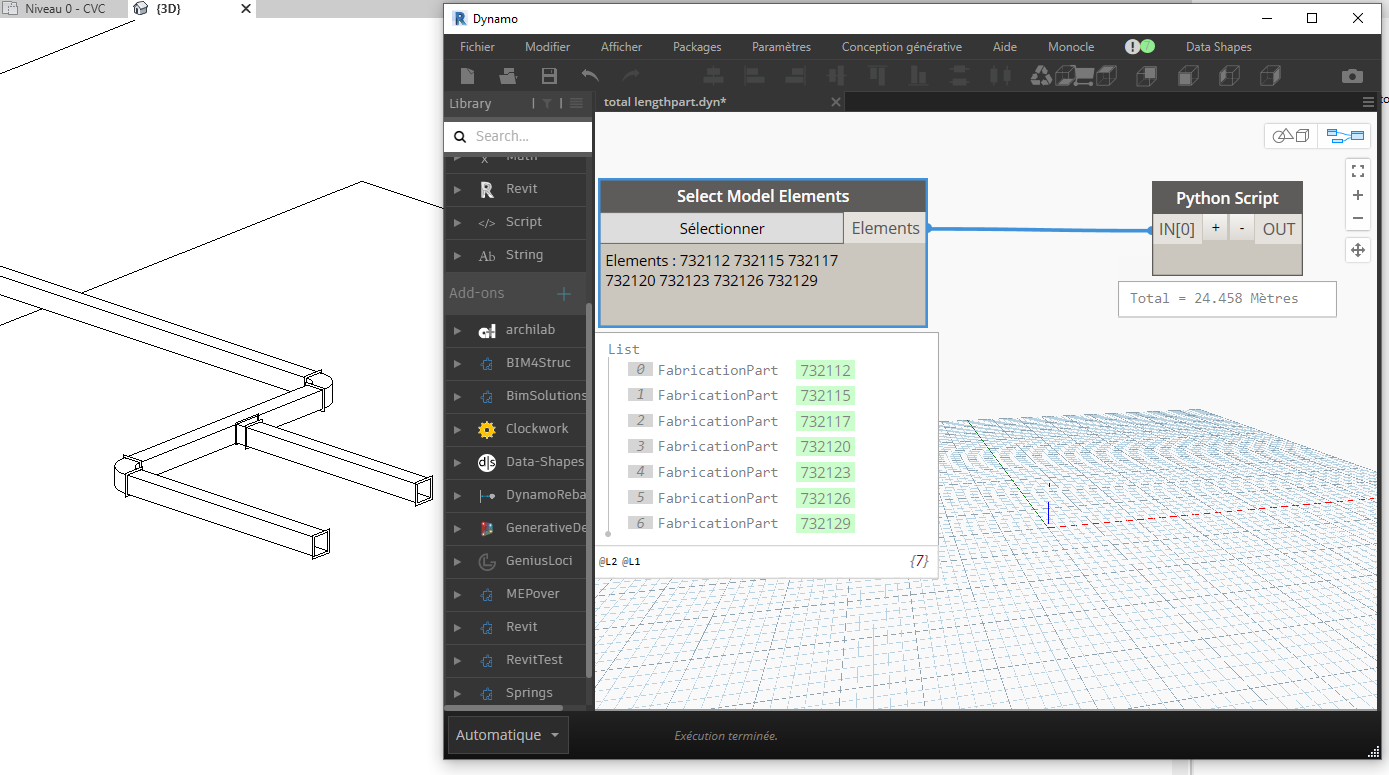Open the Packages menu
Screen dimensions: 1389x775
coord(697,47)
